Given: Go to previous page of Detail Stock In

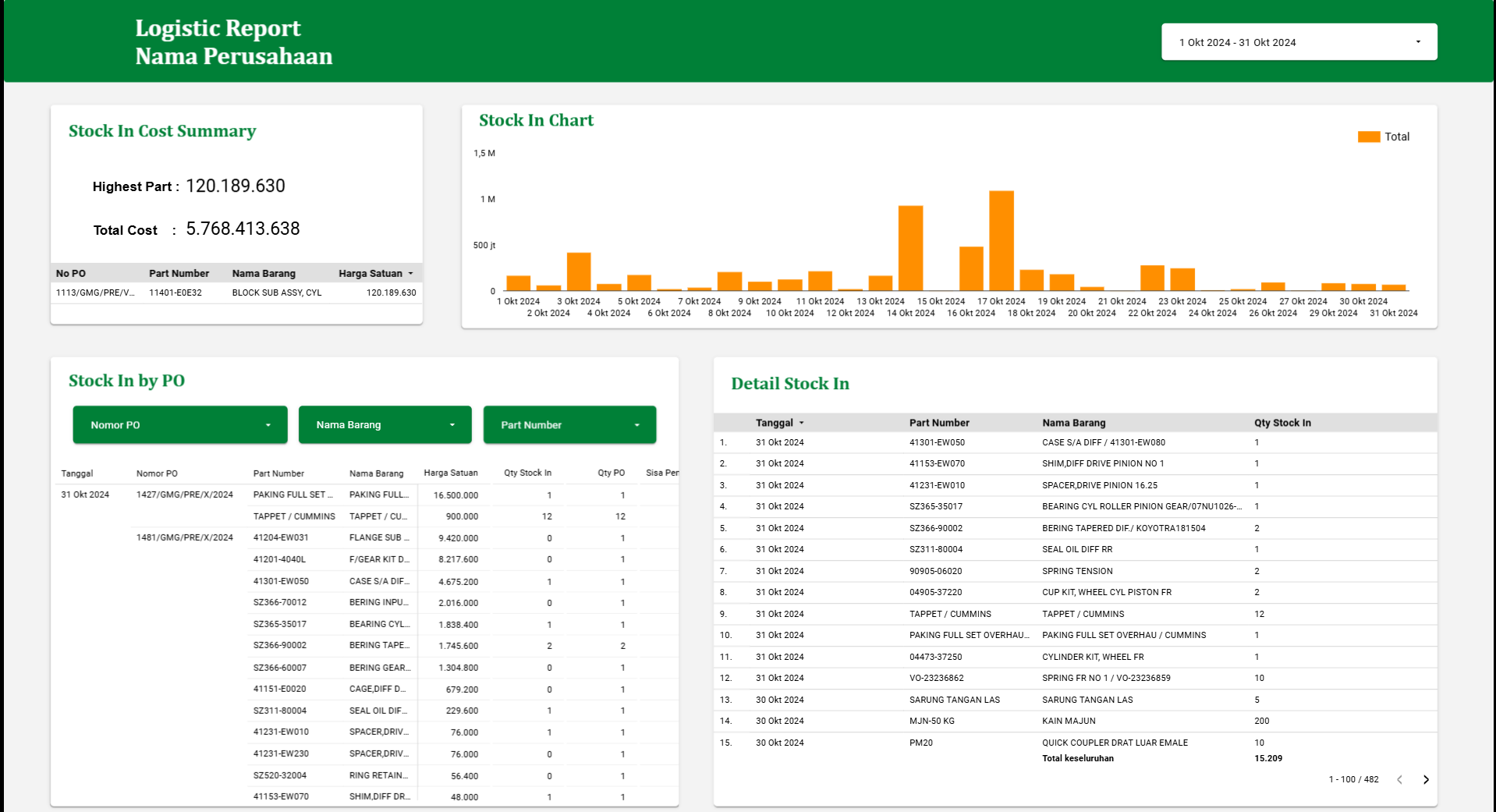Looking at the screenshot, I should 1400,779.
